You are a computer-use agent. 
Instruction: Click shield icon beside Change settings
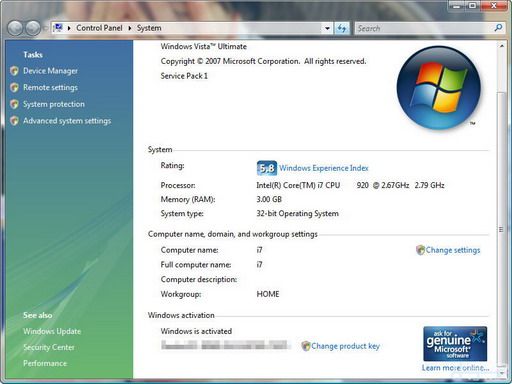pos(420,250)
